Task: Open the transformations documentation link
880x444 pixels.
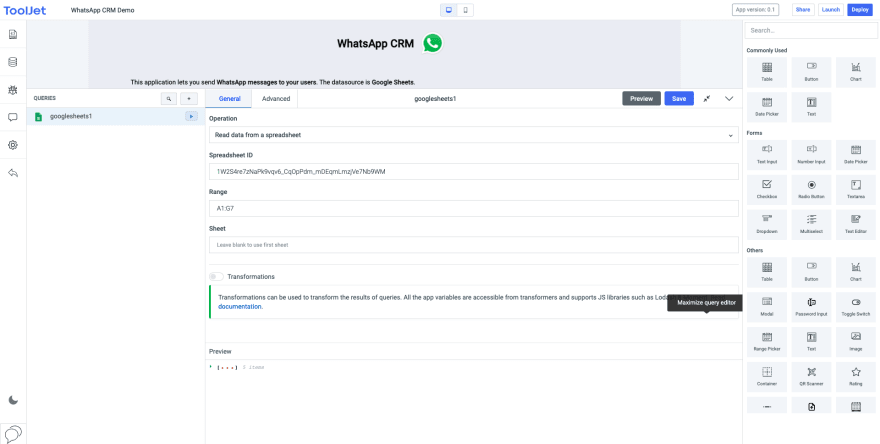Action: [240, 306]
